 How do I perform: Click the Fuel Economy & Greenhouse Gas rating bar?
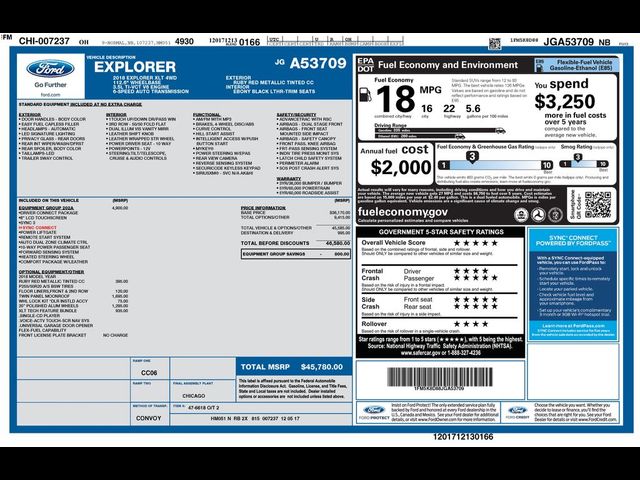[x=495, y=165]
